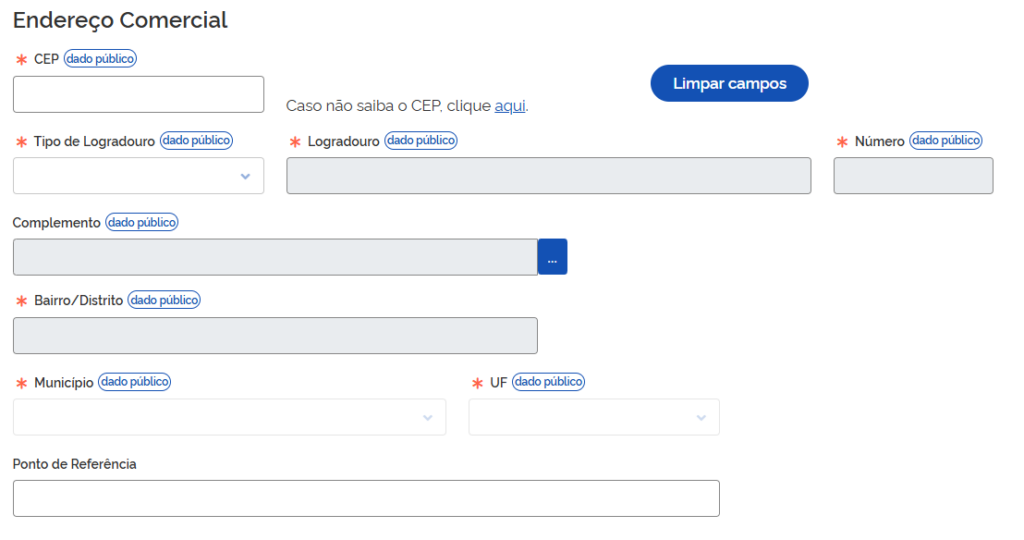This screenshot has height=540, width=1024.
Task: Focus the Bairro/Distrito field
Action: [276, 336]
